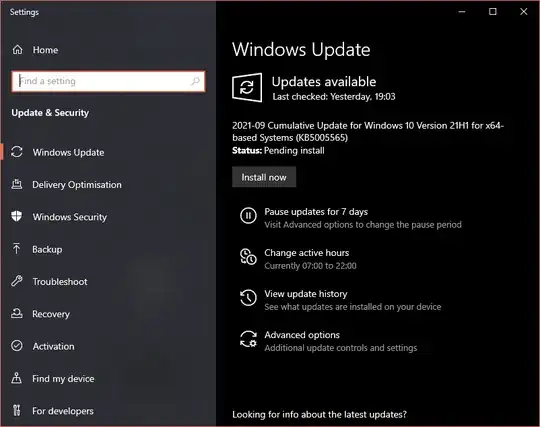
Task: Click 'Last checked: Yesterday, 19:03' text
Action: (334, 96)
